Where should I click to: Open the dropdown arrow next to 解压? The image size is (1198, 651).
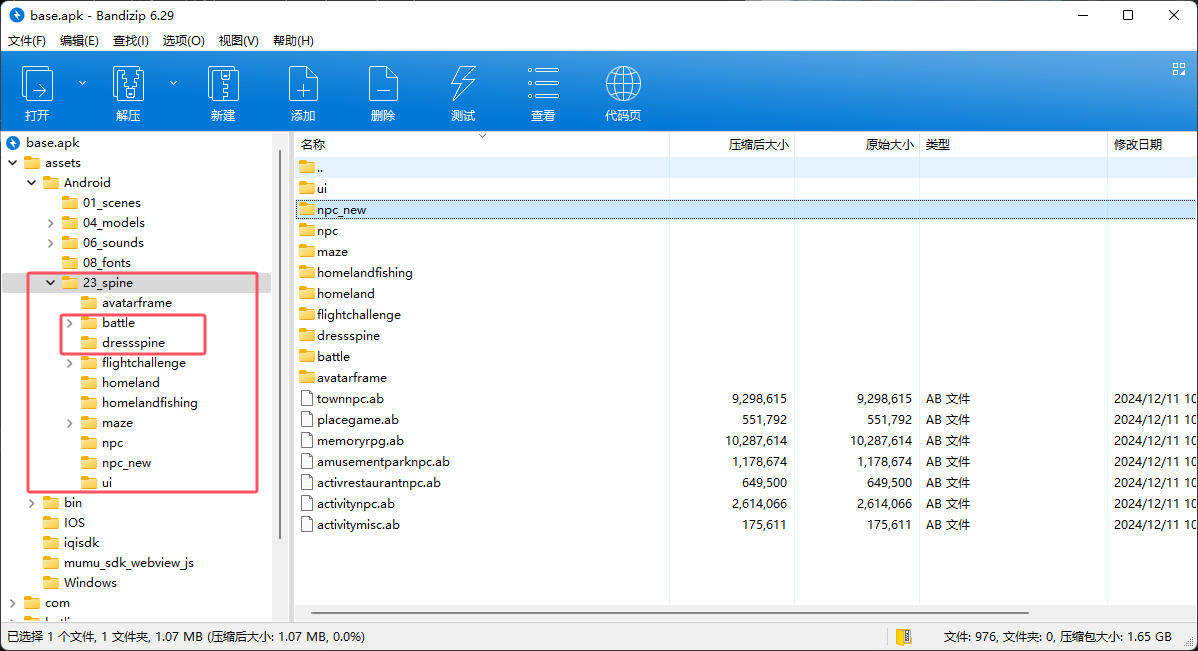click(173, 83)
